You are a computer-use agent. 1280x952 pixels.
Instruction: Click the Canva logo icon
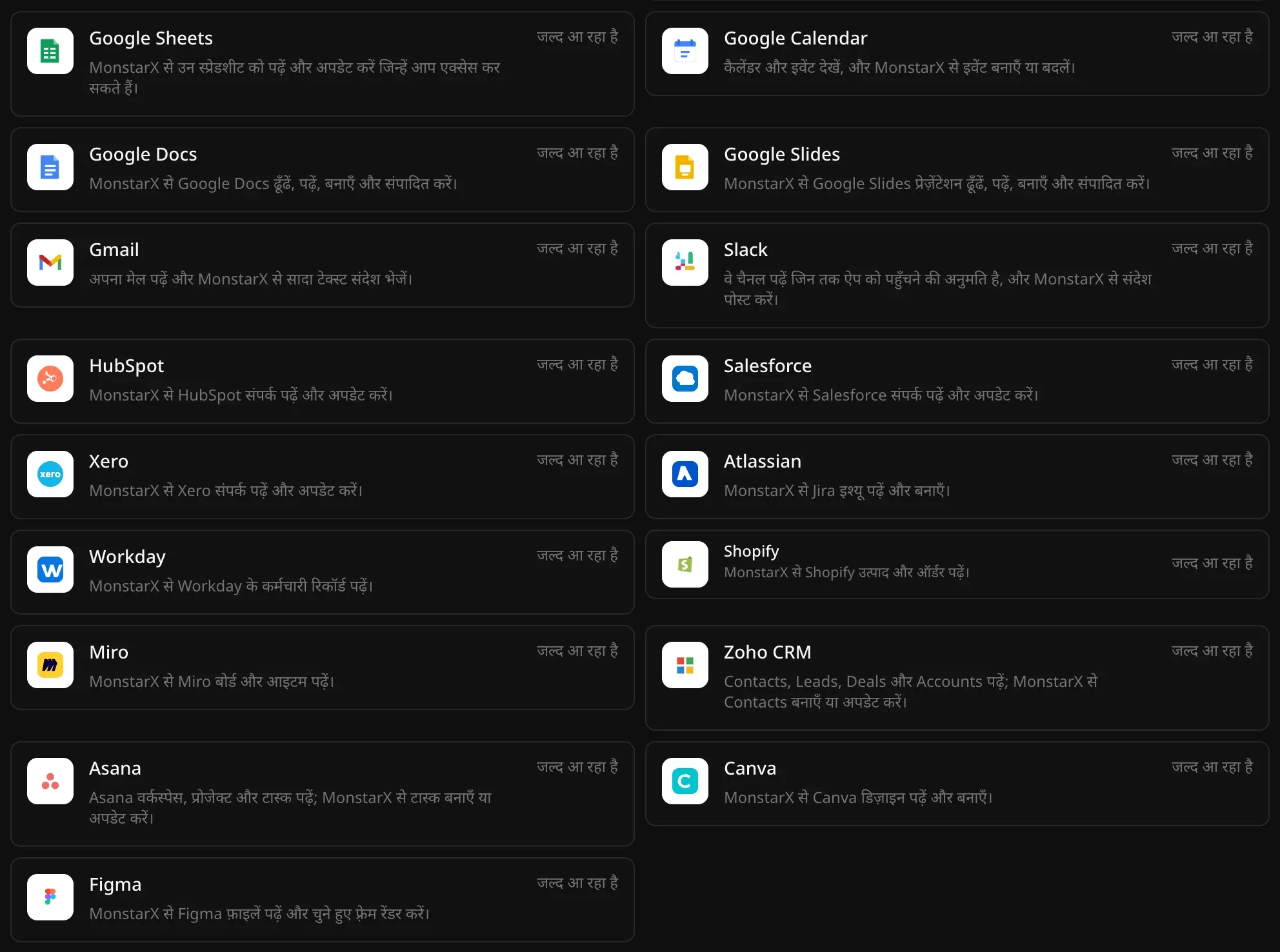pos(685,781)
